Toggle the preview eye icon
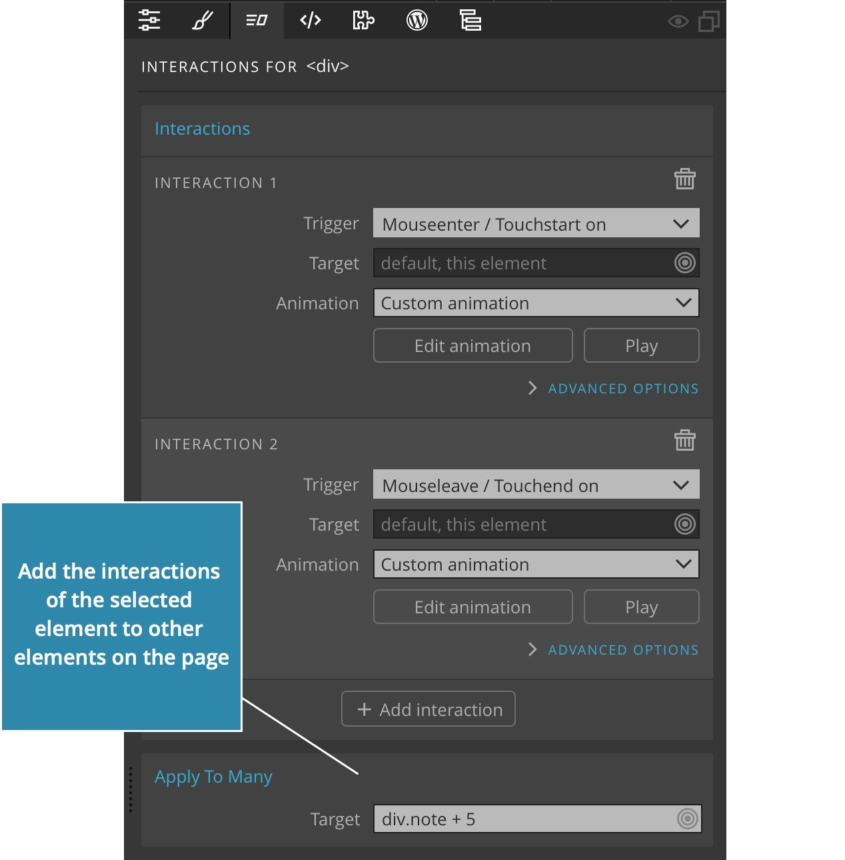This screenshot has width=845, height=860. coord(678,20)
